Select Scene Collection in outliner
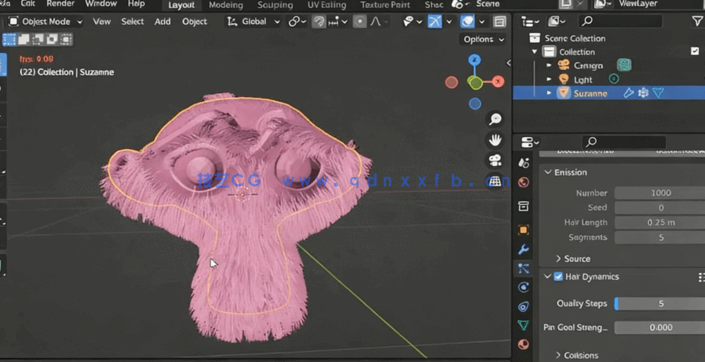Screen dimensions: 705x362 tap(575, 38)
